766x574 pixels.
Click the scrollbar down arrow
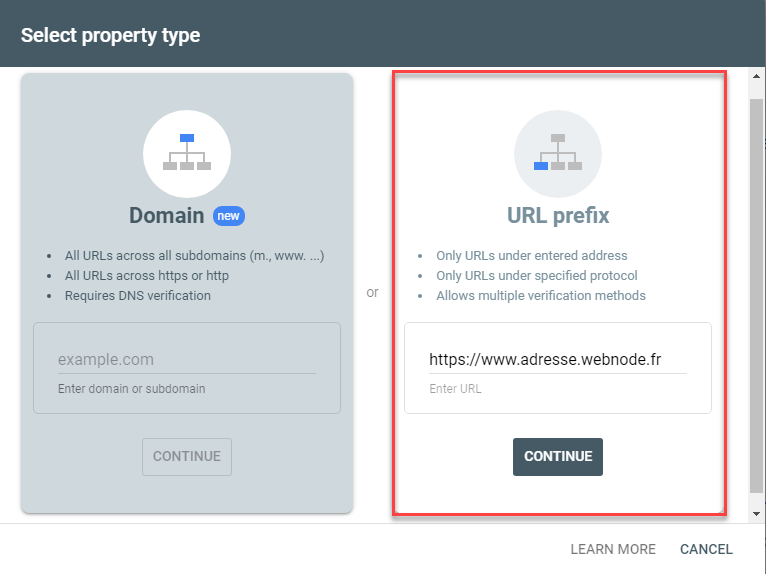point(756,512)
